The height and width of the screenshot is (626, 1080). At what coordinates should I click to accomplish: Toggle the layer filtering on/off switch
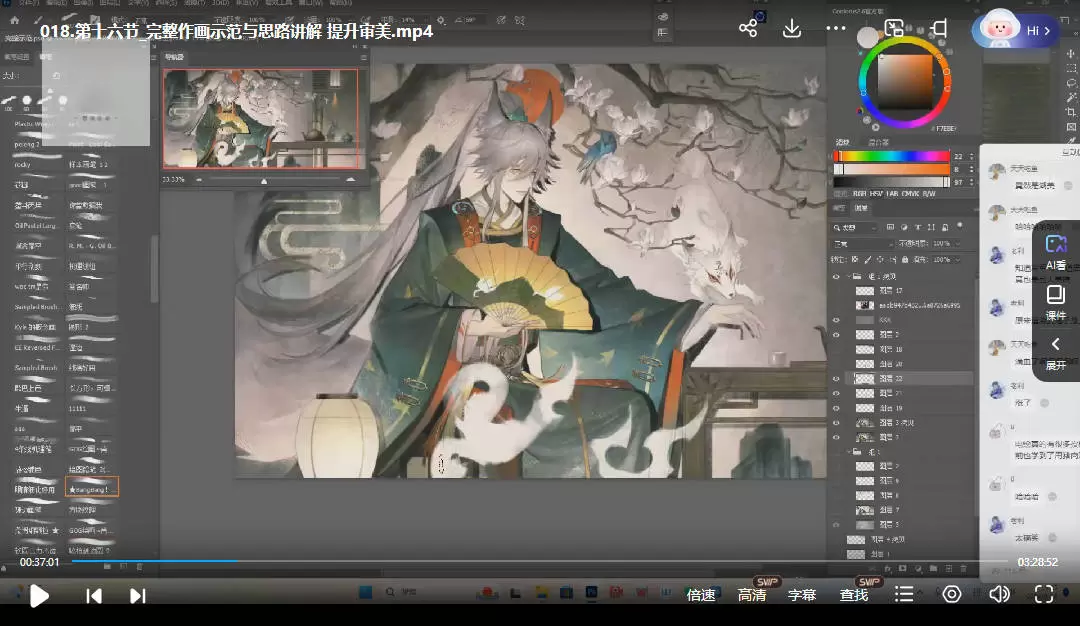pyautogui.click(x=959, y=225)
